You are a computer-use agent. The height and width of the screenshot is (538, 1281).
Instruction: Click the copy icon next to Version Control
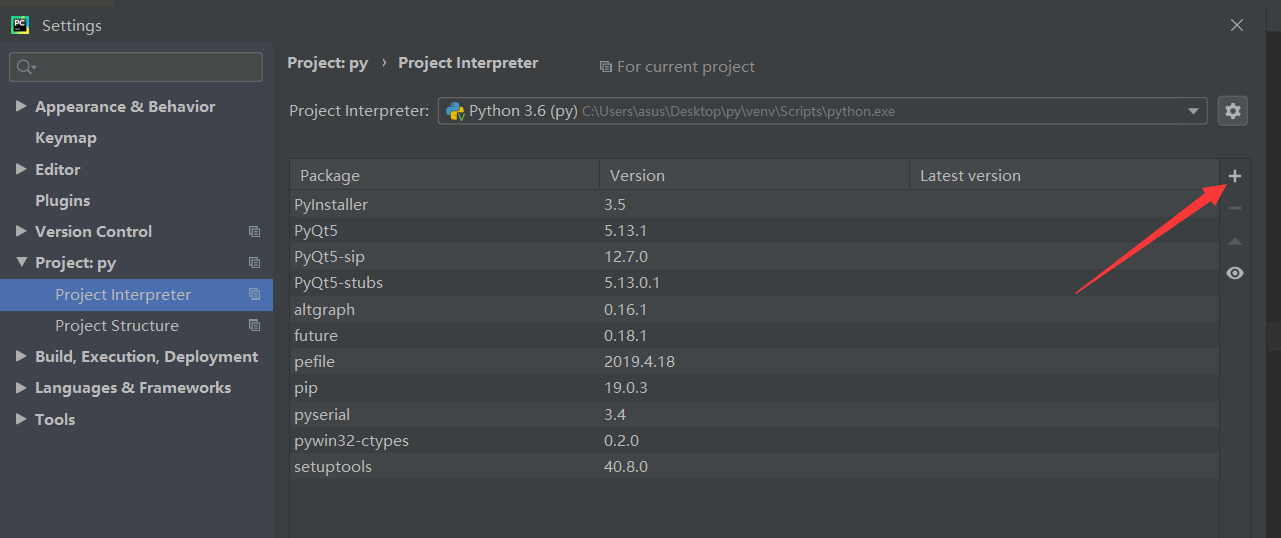[x=254, y=232]
